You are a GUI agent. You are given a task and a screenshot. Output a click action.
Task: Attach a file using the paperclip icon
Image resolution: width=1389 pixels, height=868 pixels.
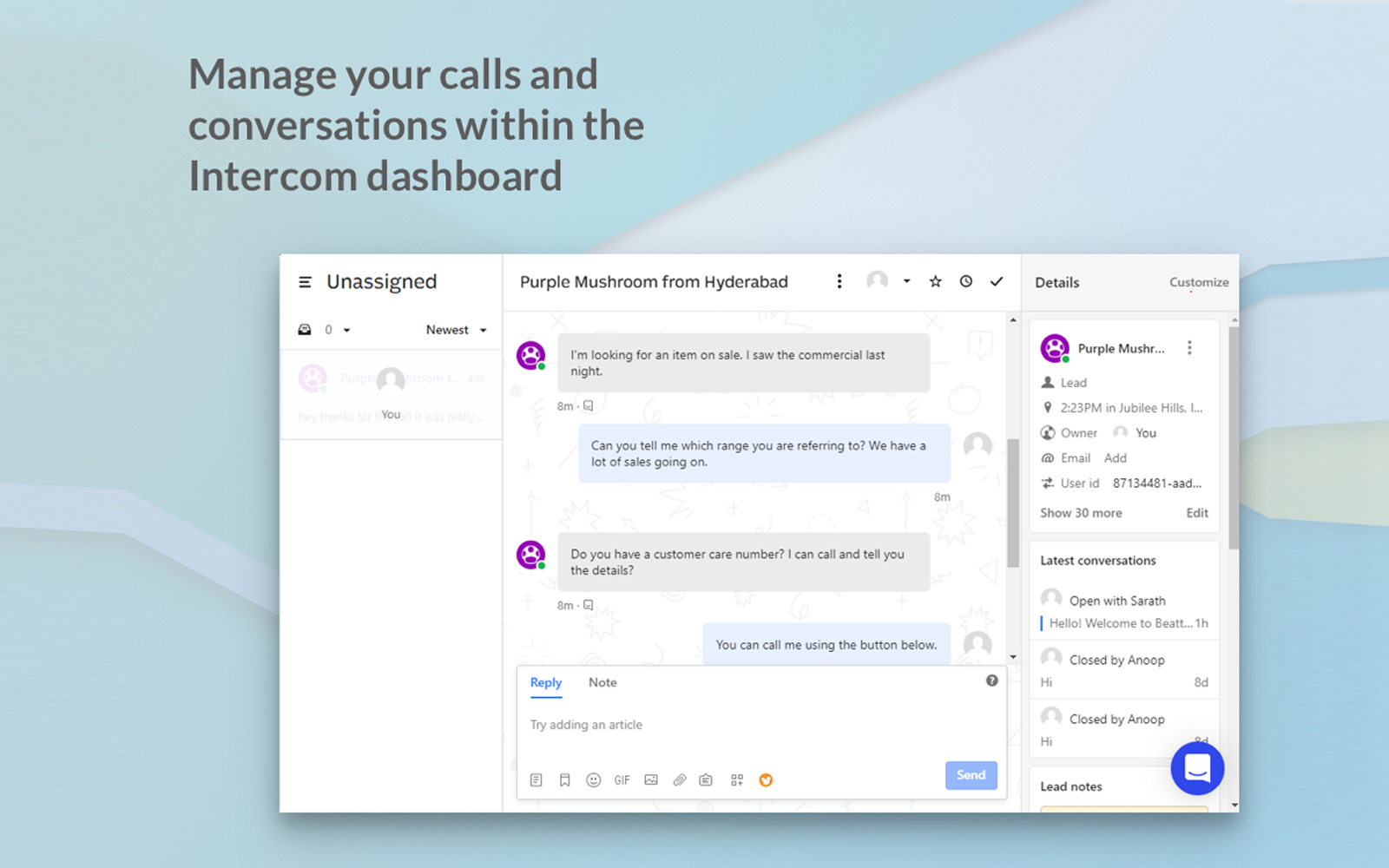[680, 779]
